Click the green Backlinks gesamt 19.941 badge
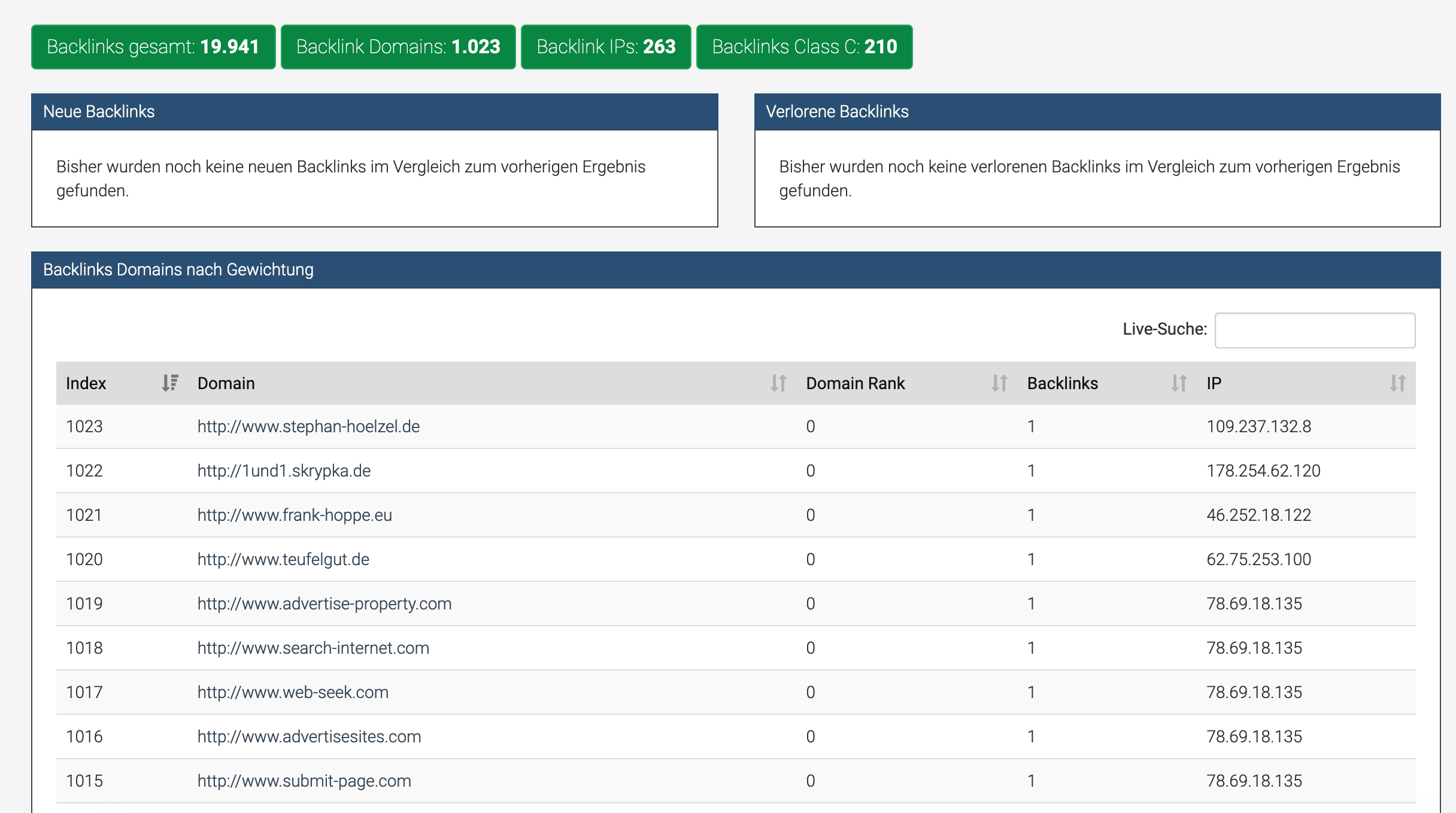Viewport: 1456px width, 813px height. (x=153, y=46)
